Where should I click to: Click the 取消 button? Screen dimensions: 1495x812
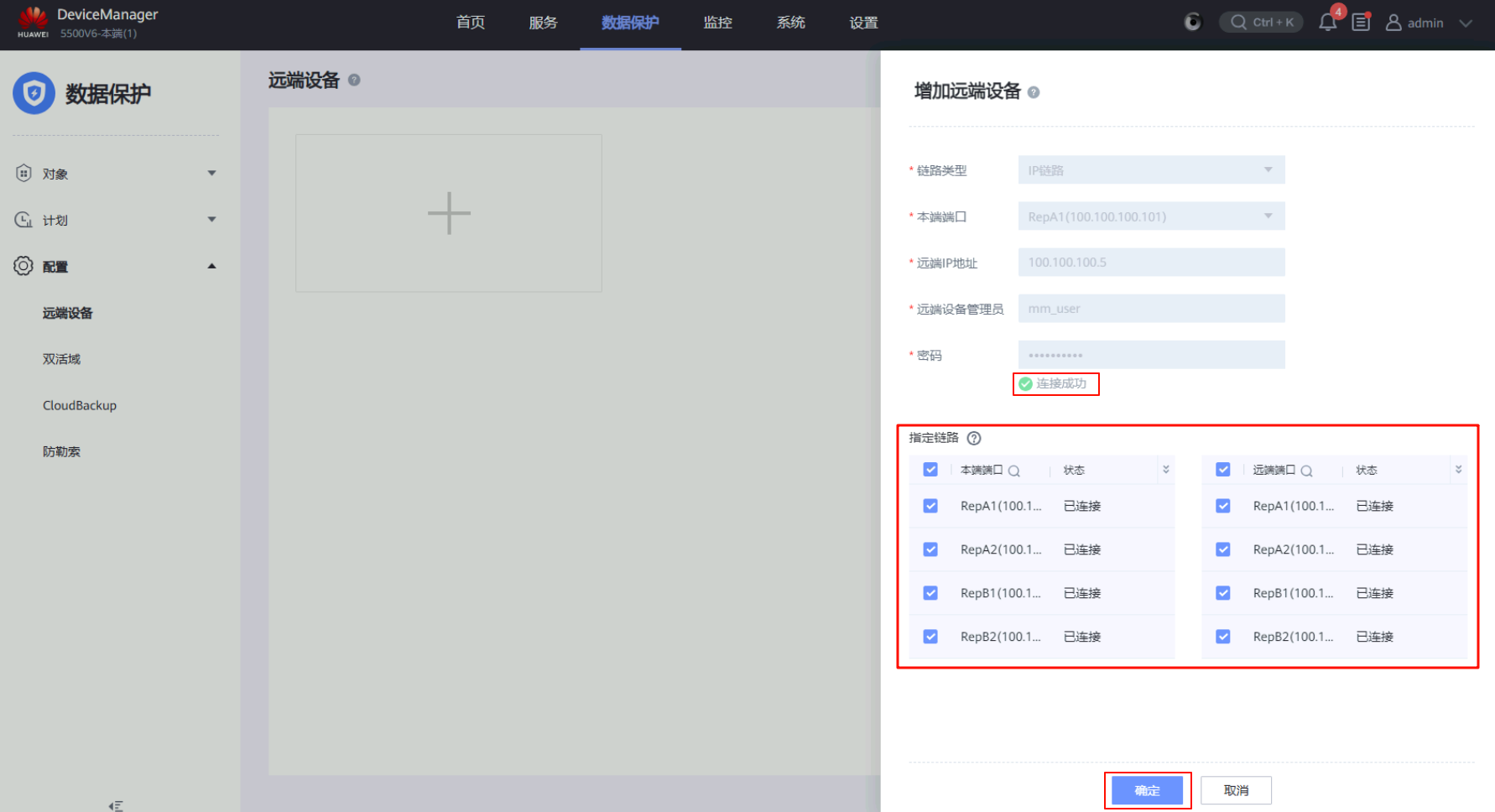pyautogui.click(x=1236, y=790)
